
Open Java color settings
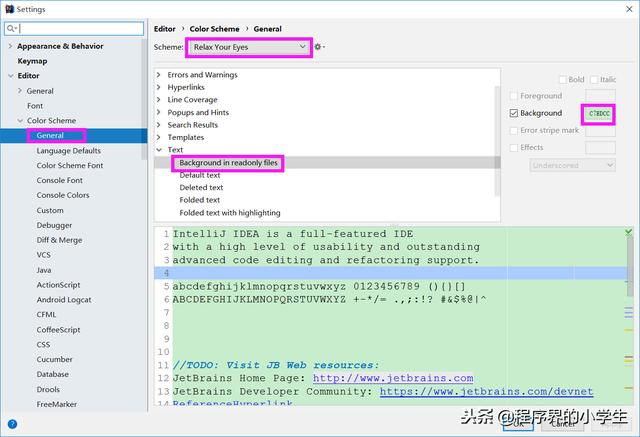pyautogui.click(x=44, y=270)
